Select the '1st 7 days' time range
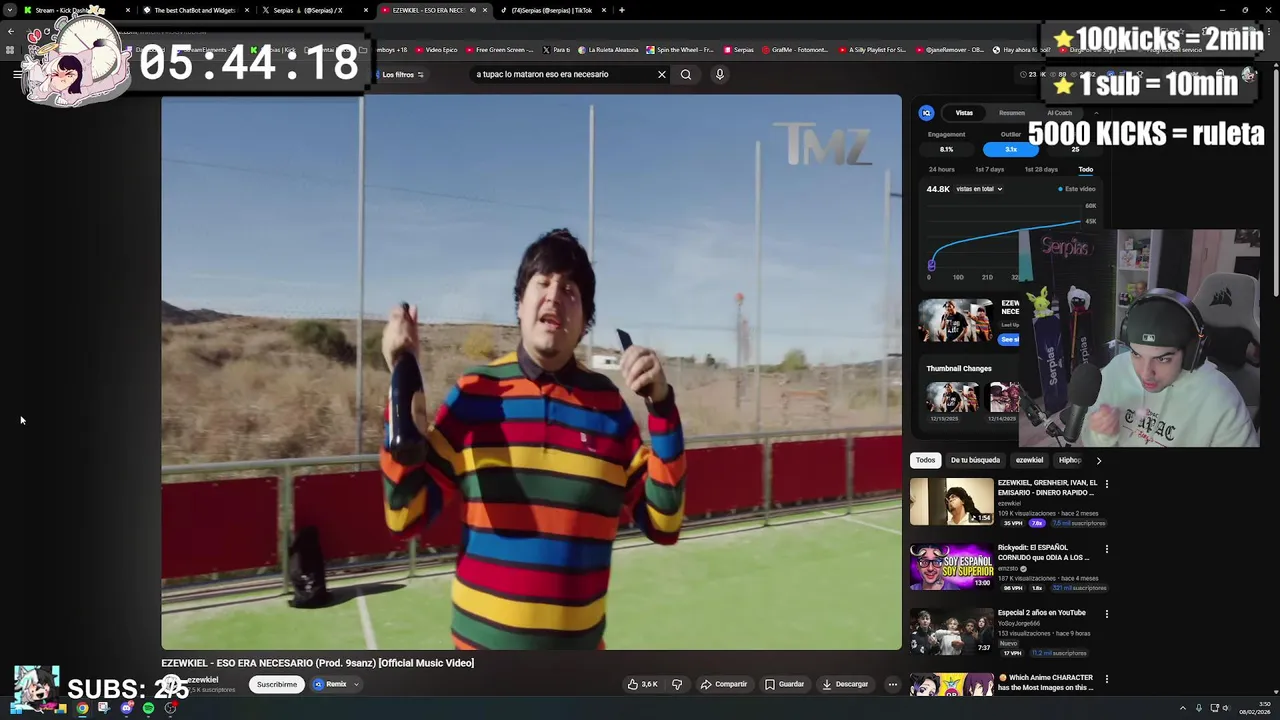 point(989,169)
